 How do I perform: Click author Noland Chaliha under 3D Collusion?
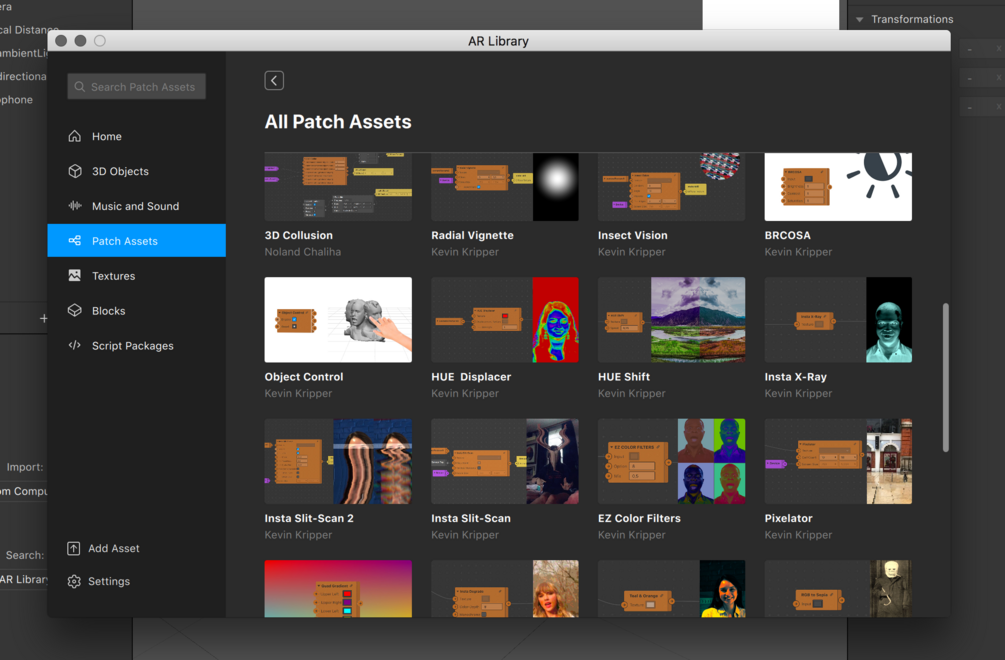click(x=303, y=252)
